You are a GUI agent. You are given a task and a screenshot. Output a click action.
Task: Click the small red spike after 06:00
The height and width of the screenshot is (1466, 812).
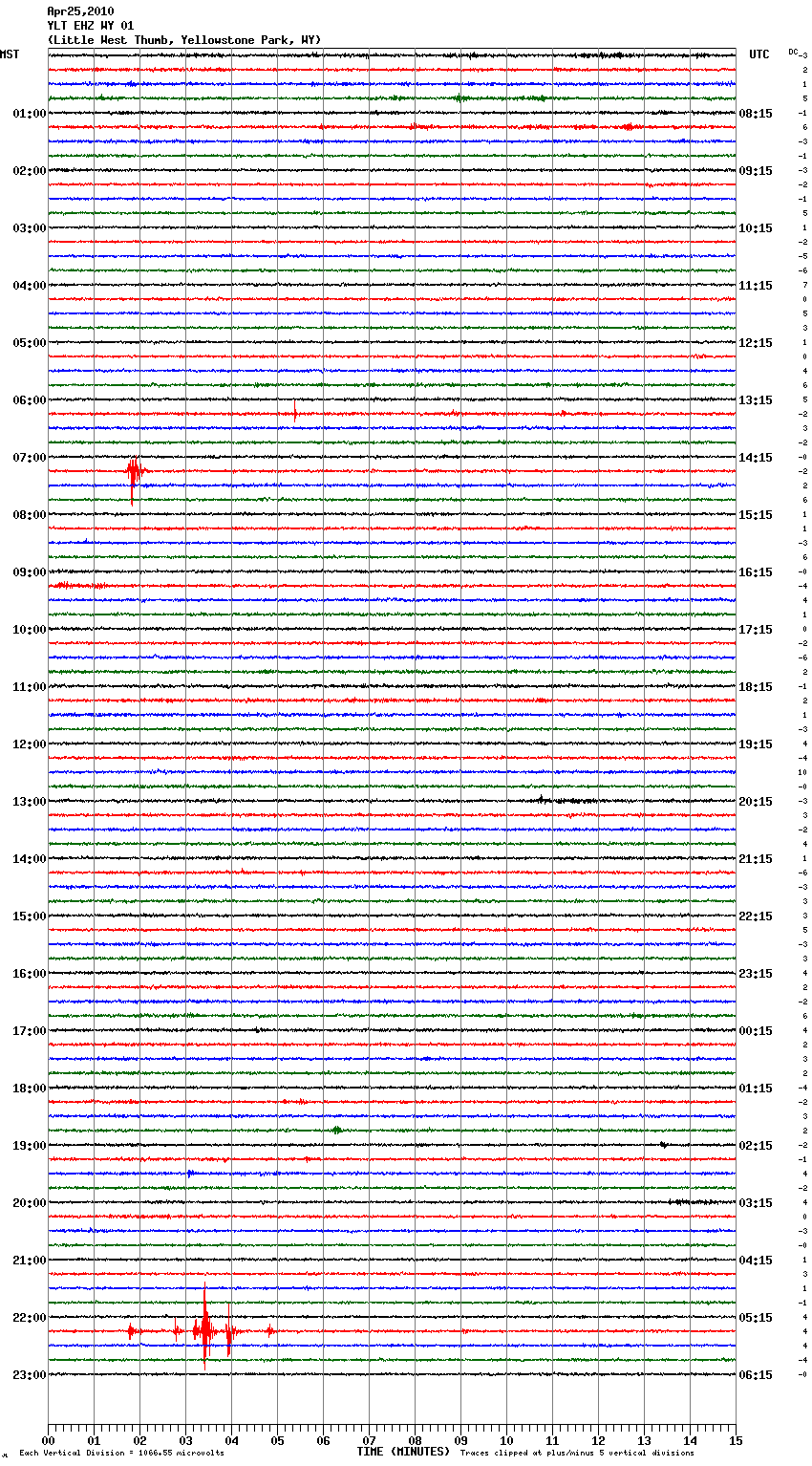coord(295,413)
